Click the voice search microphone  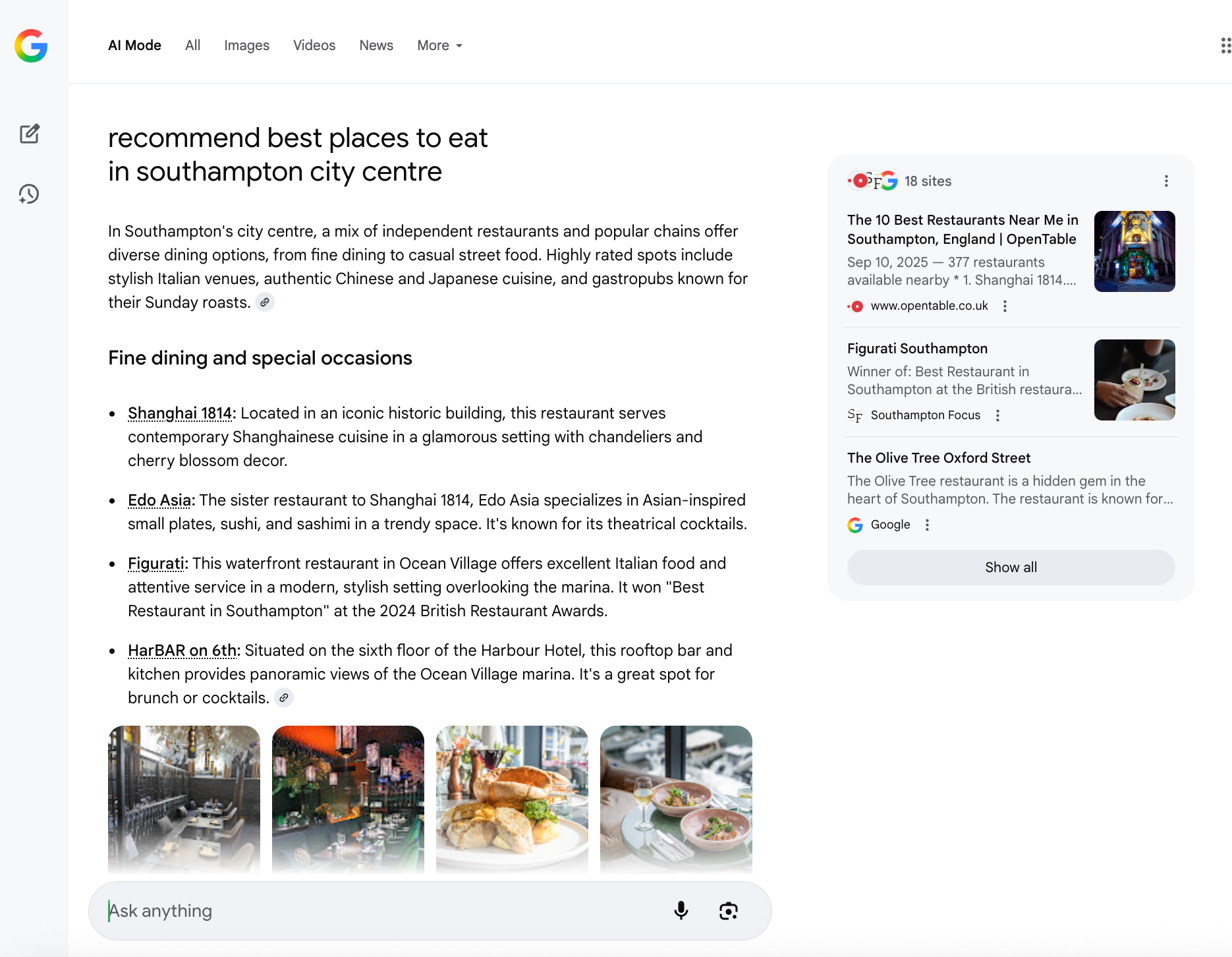(x=681, y=910)
